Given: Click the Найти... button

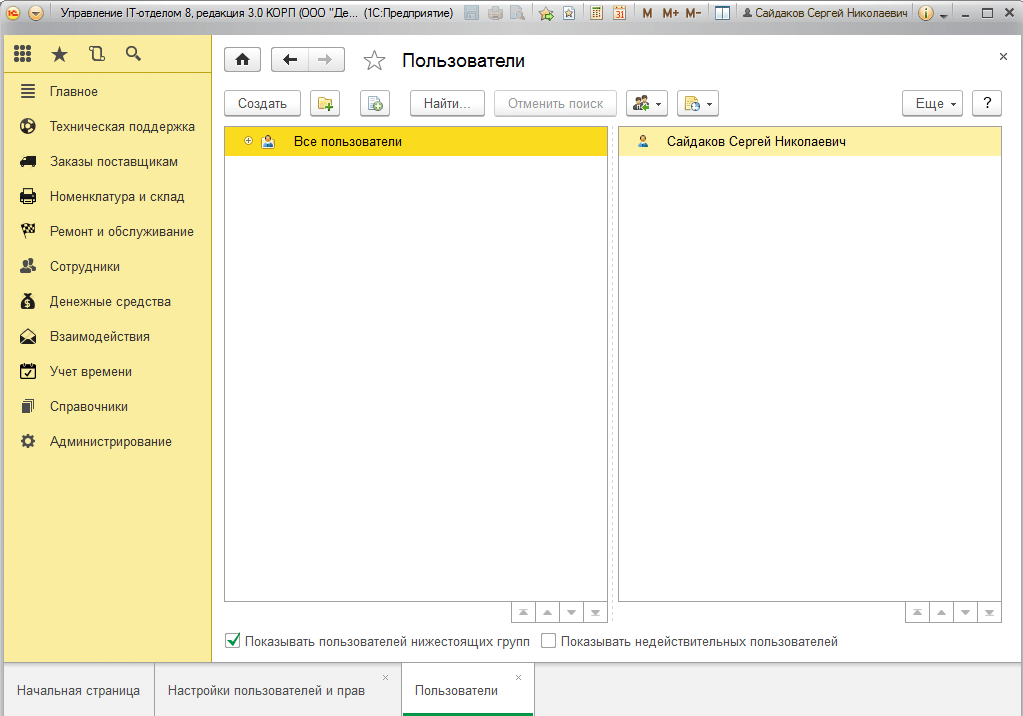Looking at the screenshot, I should pos(447,103).
